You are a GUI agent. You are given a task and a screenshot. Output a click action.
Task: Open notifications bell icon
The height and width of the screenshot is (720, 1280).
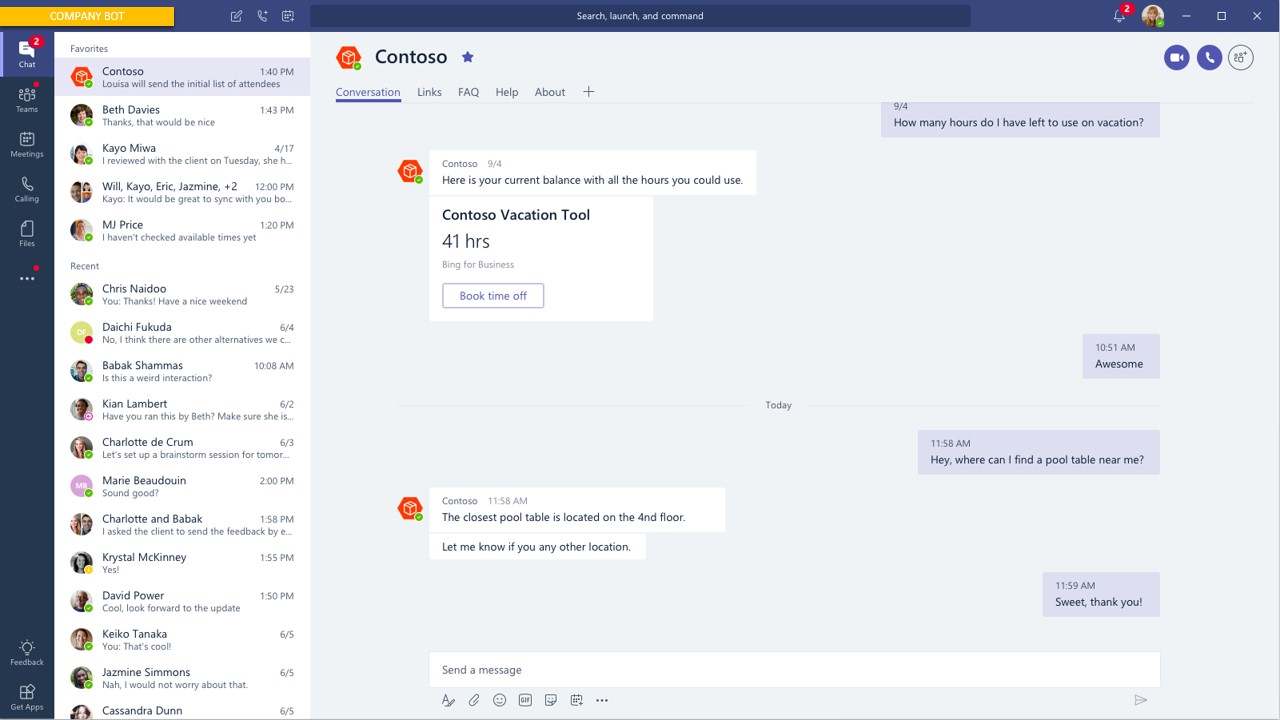tap(1120, 16)
